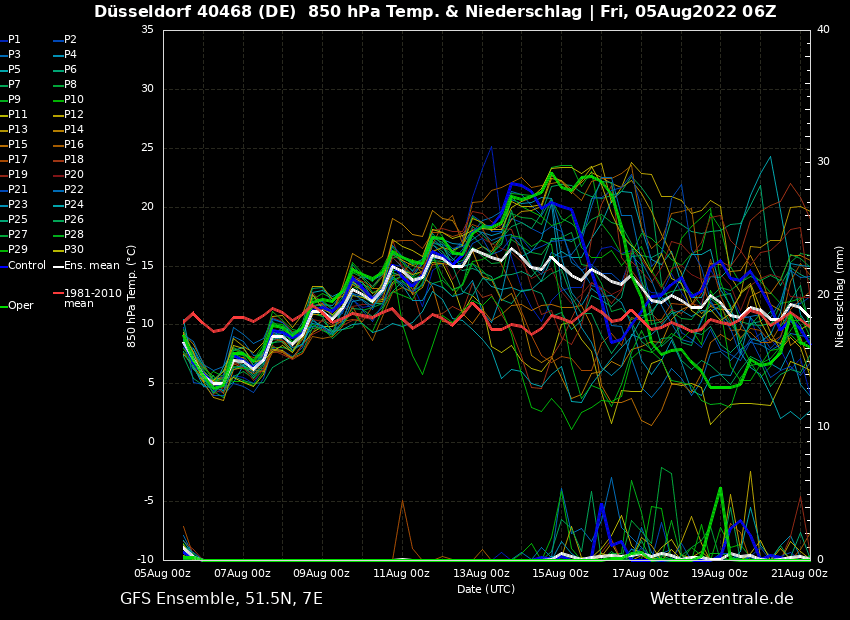Click the P1 legend entry
Image resolution: width=850 pixels, height=620 pixels.
[14, 40]
